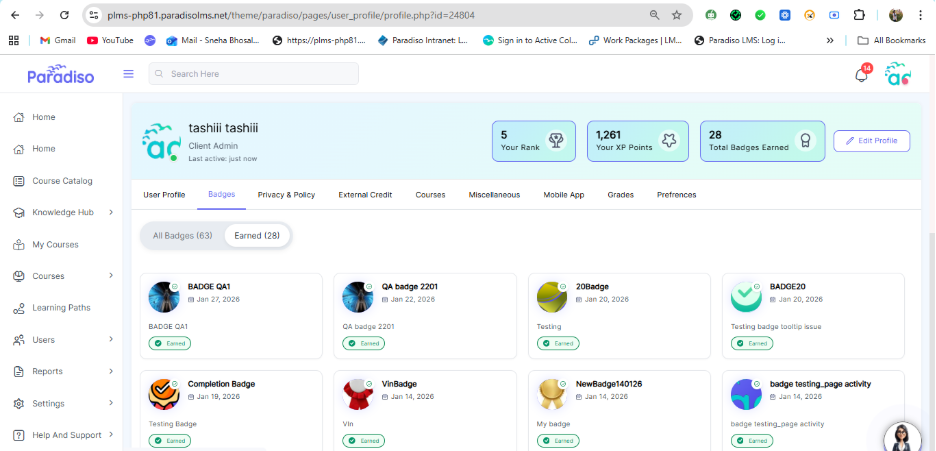
Task: Click the chatbot avatar icon
Action: (x=902, y=436)
